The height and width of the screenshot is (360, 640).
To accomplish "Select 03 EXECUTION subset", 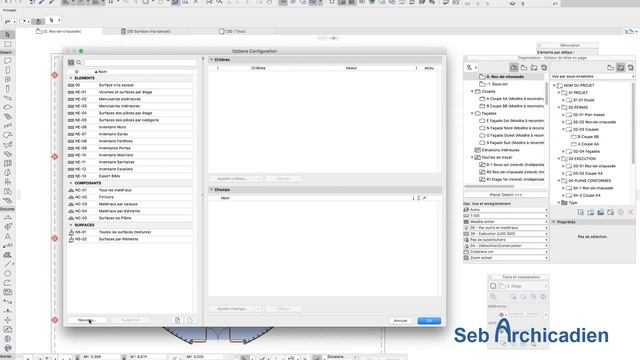I will (x=579, y=159).
